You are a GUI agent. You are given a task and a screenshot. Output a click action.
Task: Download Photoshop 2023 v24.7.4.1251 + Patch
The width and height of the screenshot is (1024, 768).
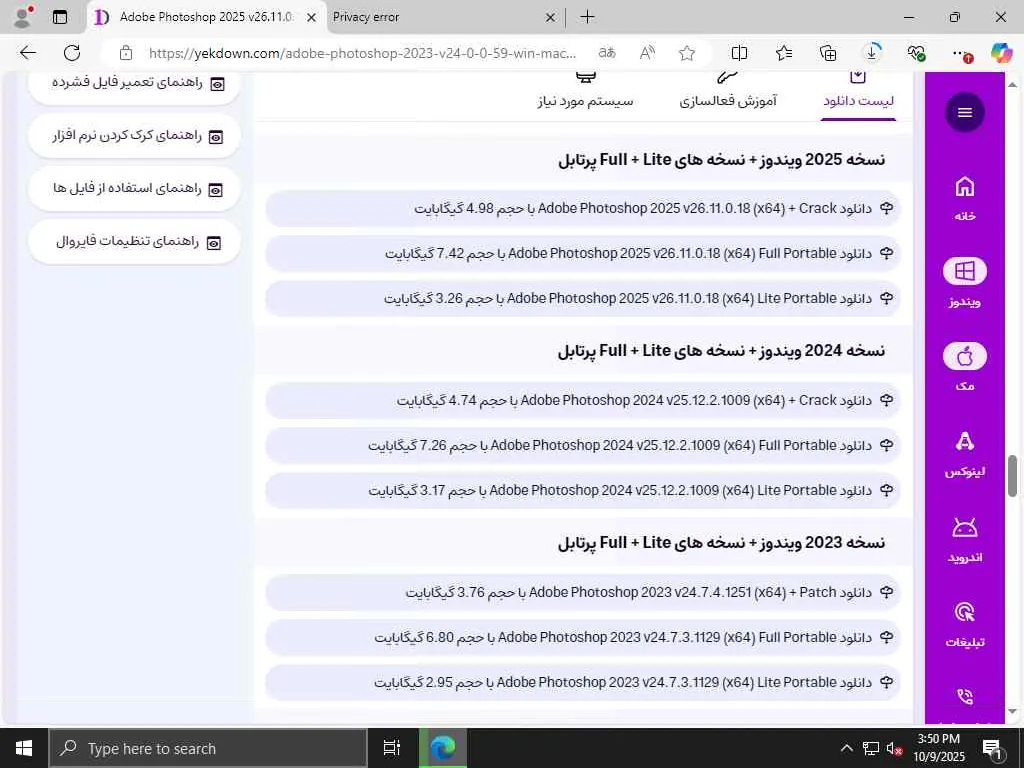[x=583, y=592]
